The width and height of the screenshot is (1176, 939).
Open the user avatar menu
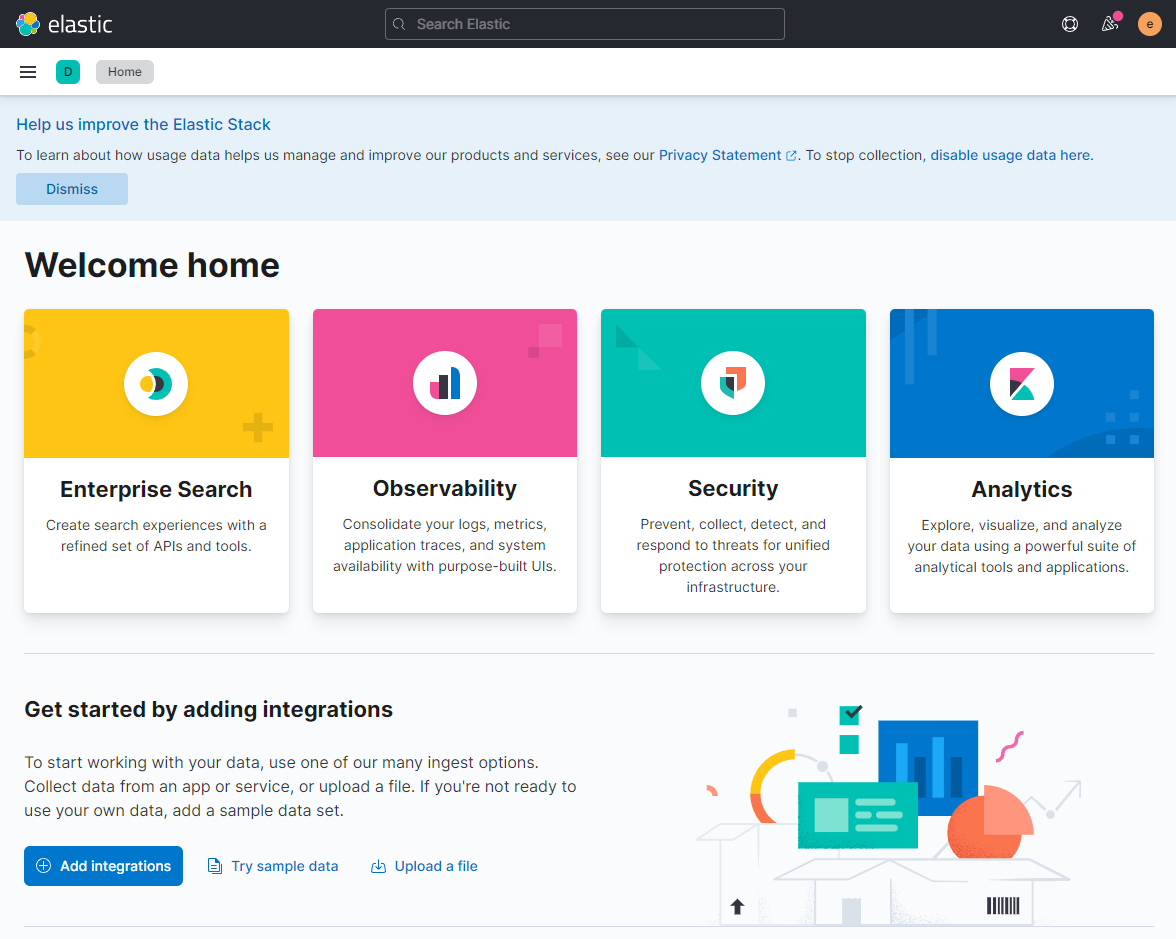point(1149,24)
